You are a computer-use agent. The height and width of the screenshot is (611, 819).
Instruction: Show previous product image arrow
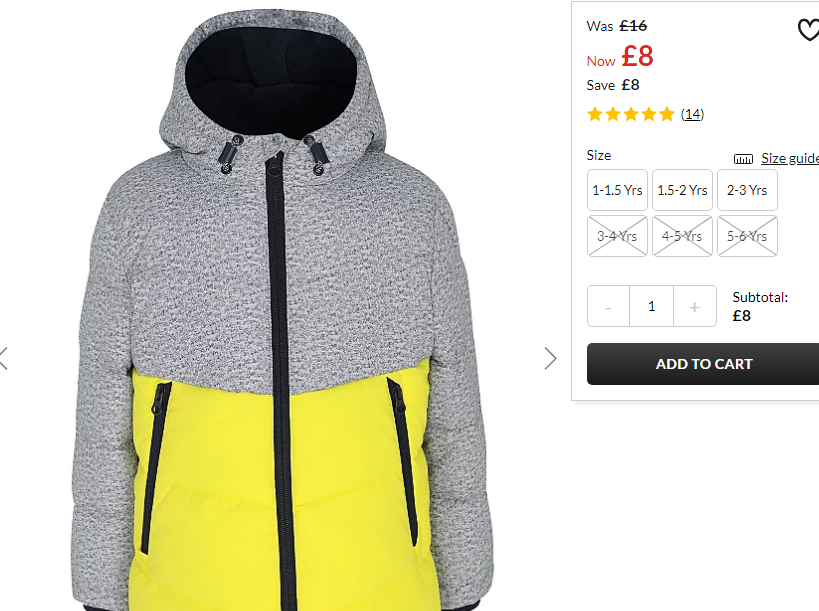pyautogui.click(x=4, y=359)
